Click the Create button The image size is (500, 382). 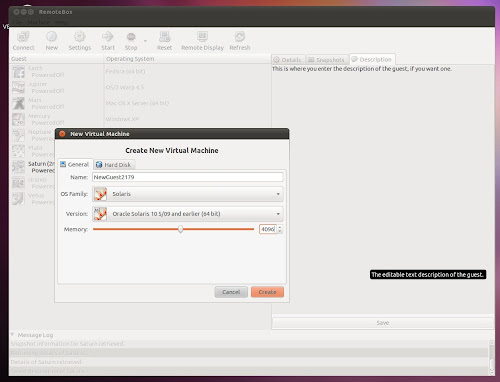tap(267, 292)
